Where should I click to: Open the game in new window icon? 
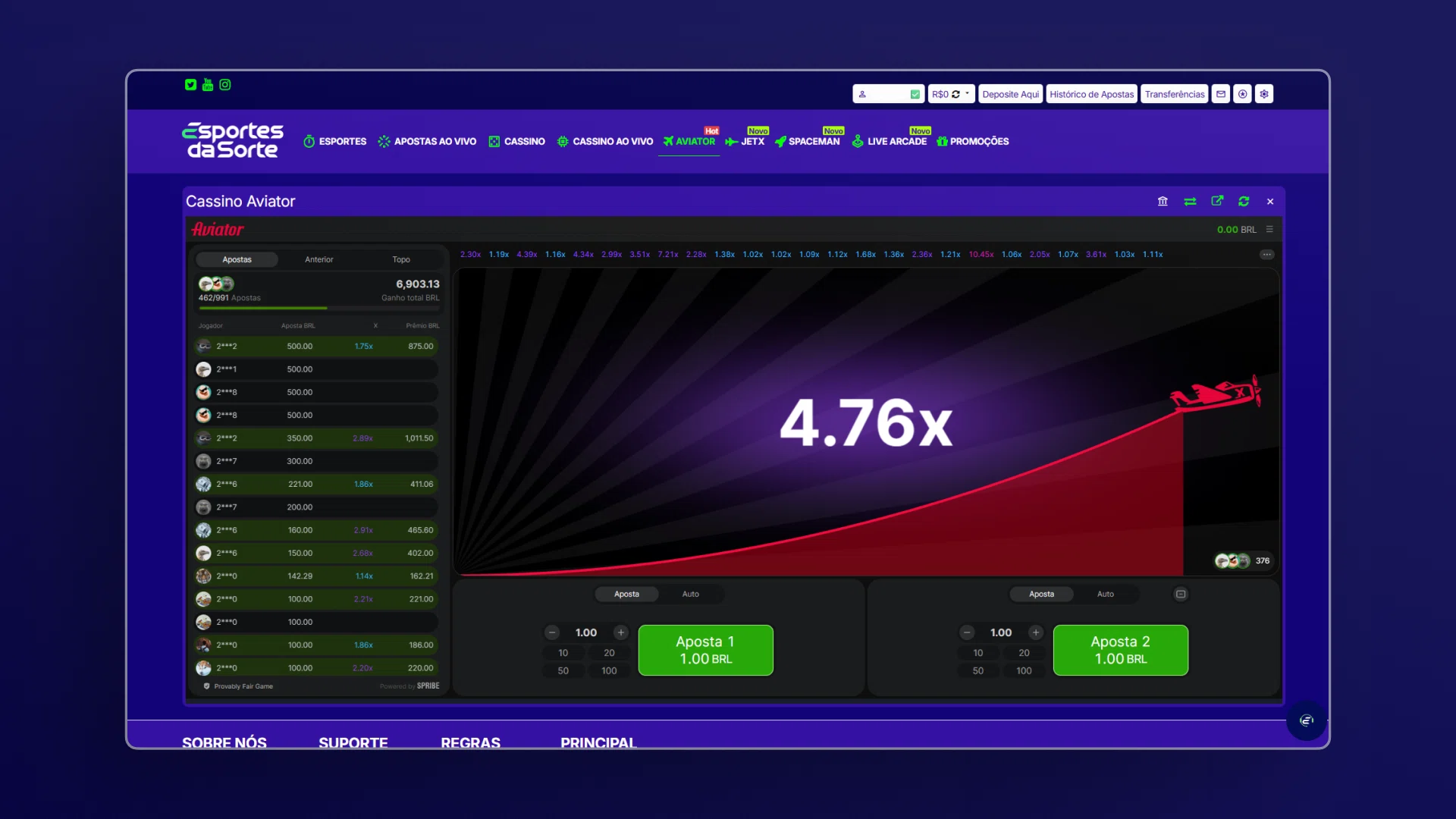pyautogui.click(x=1217, y=201)
